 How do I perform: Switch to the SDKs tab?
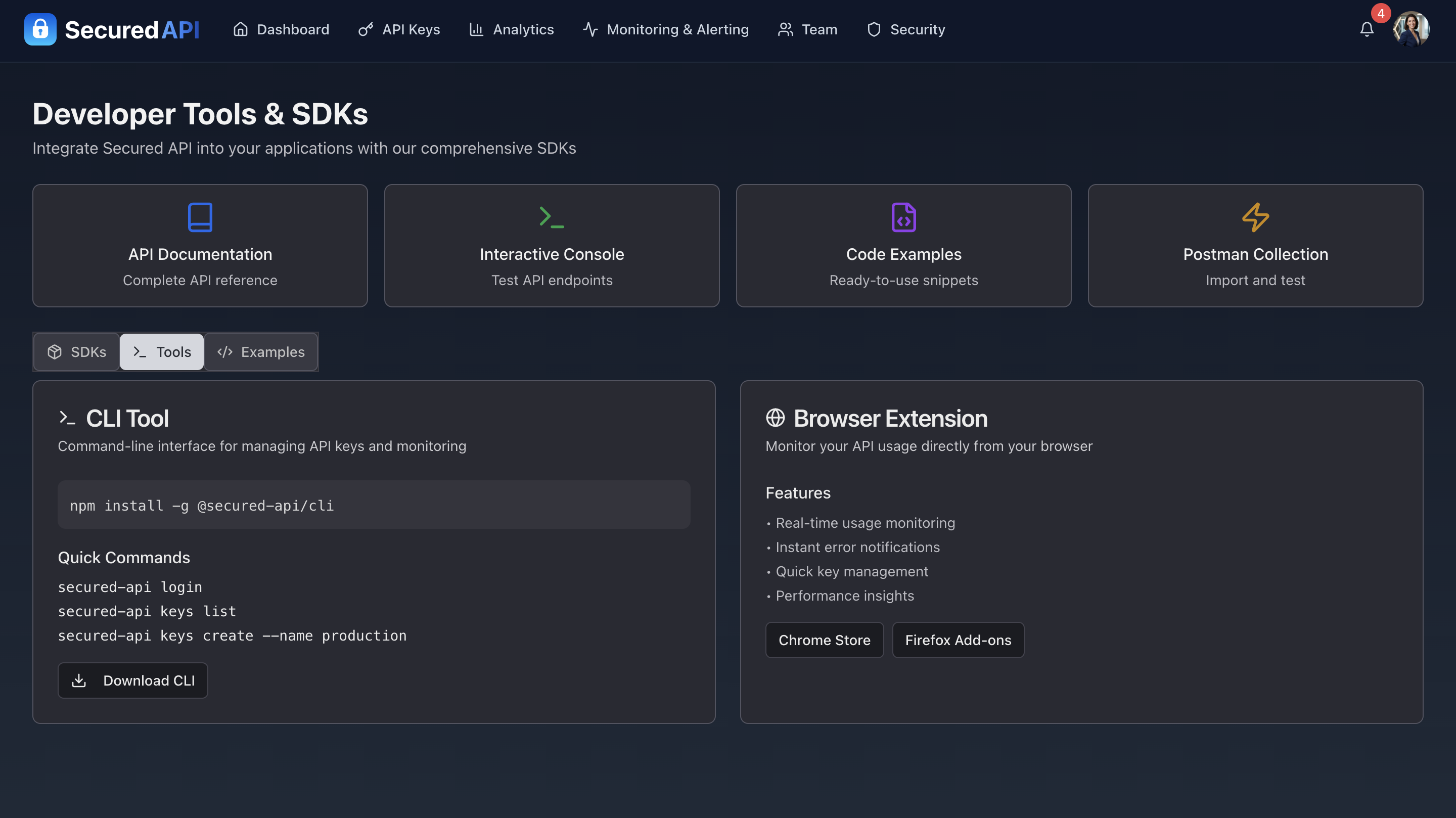pyautogui.click(x=76, y=352)
